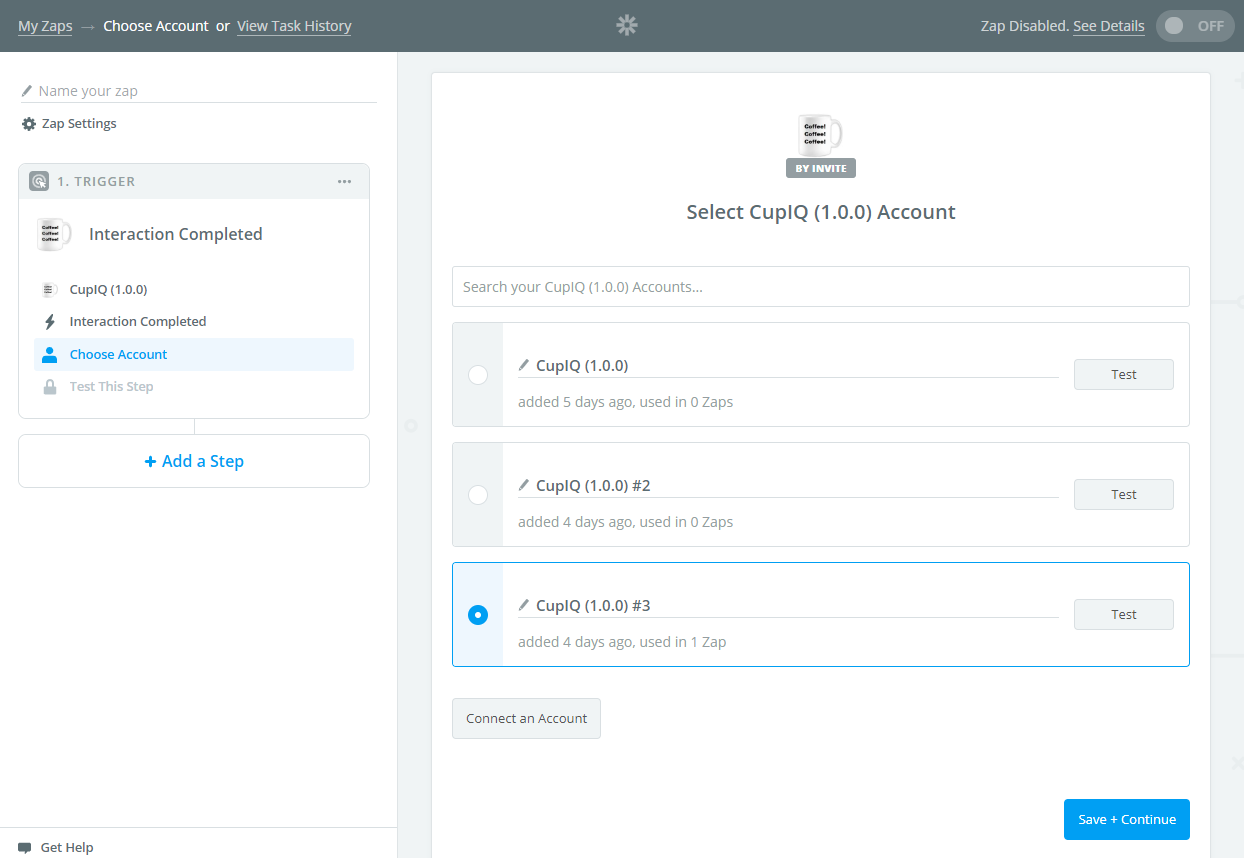This screenshot has height=858, width=1244.
Task: Select the CupIQ (1.0.0) account radio button
Action: point(478,374)
